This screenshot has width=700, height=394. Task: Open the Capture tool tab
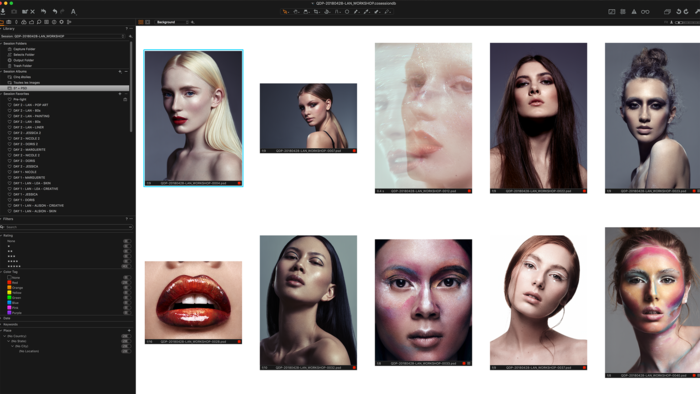[x=9, y=22]
